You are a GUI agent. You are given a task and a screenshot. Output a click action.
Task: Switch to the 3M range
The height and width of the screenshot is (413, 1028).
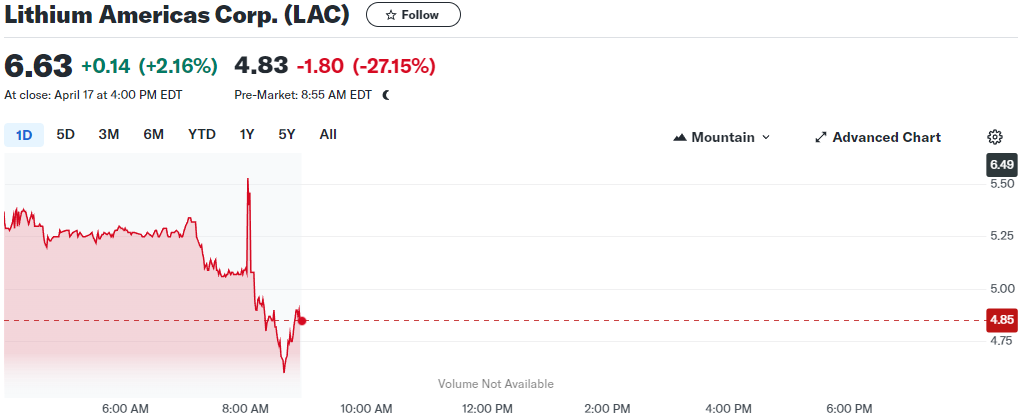click(109, 134)
